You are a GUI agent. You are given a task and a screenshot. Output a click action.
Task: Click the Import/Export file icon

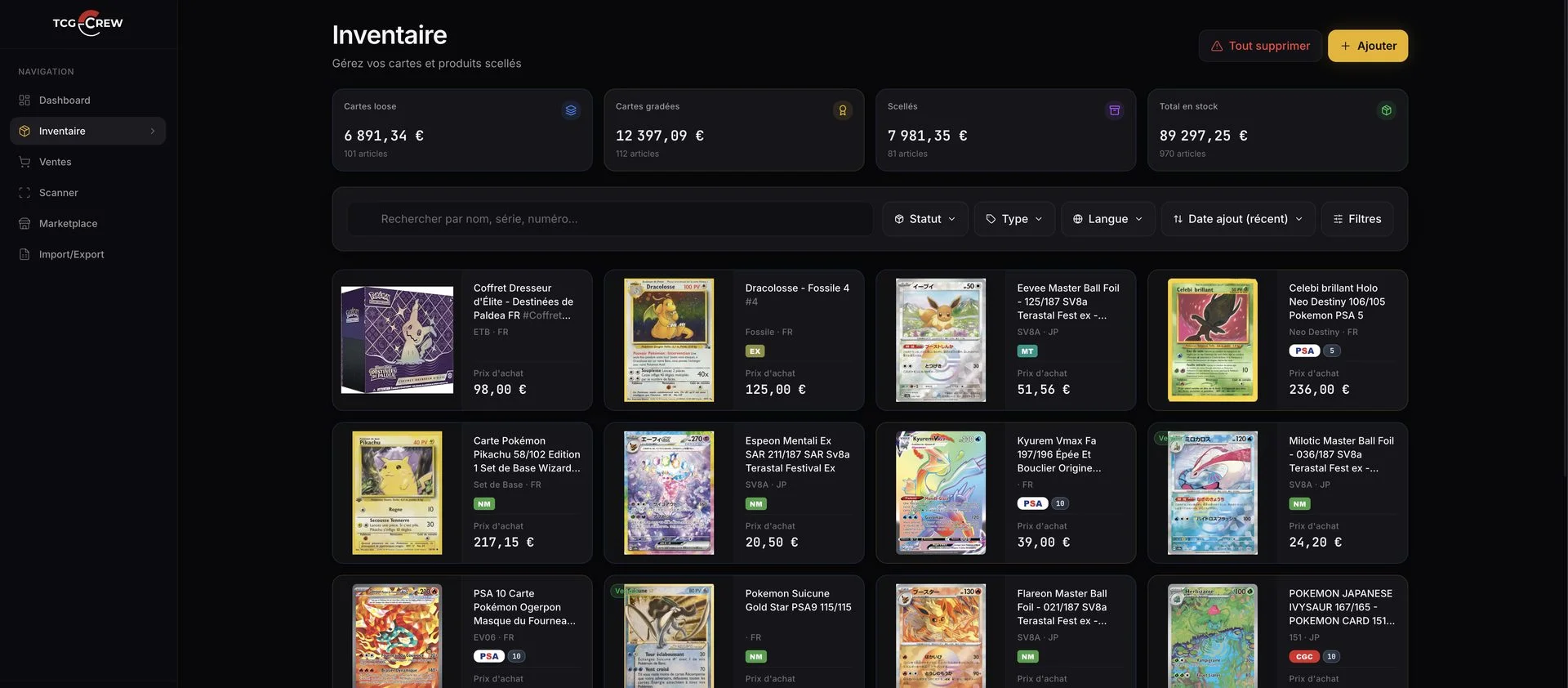tap(24, 254)
